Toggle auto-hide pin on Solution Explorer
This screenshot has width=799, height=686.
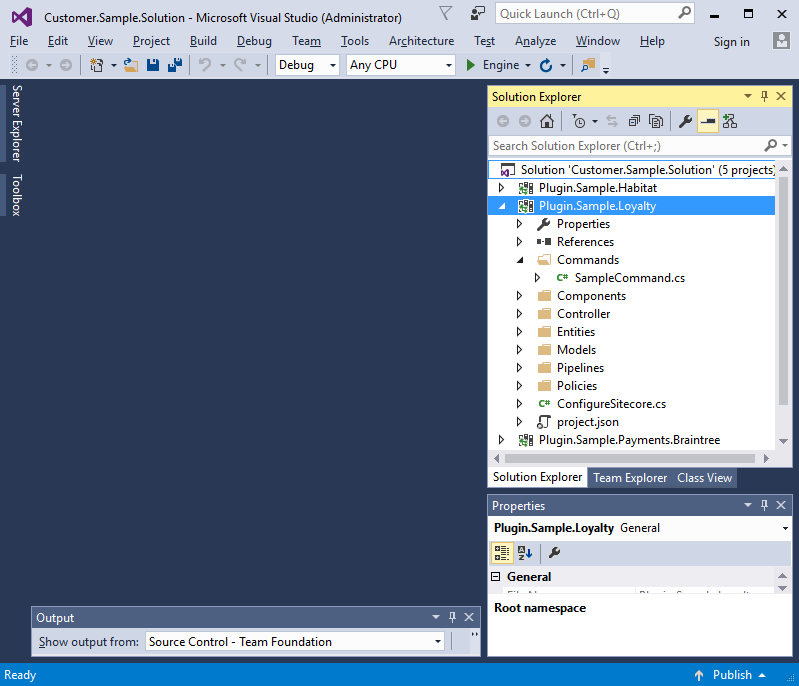(764, 96)
